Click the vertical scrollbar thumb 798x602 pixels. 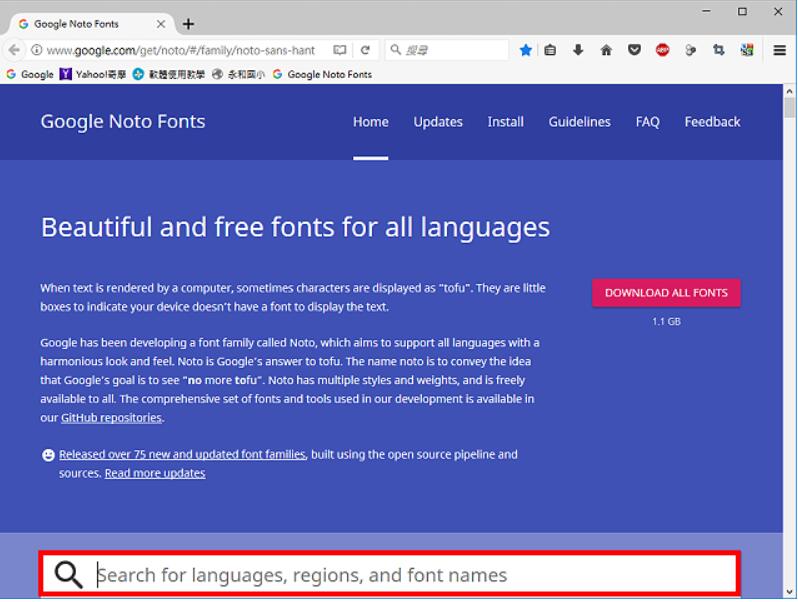pos(789,108)
